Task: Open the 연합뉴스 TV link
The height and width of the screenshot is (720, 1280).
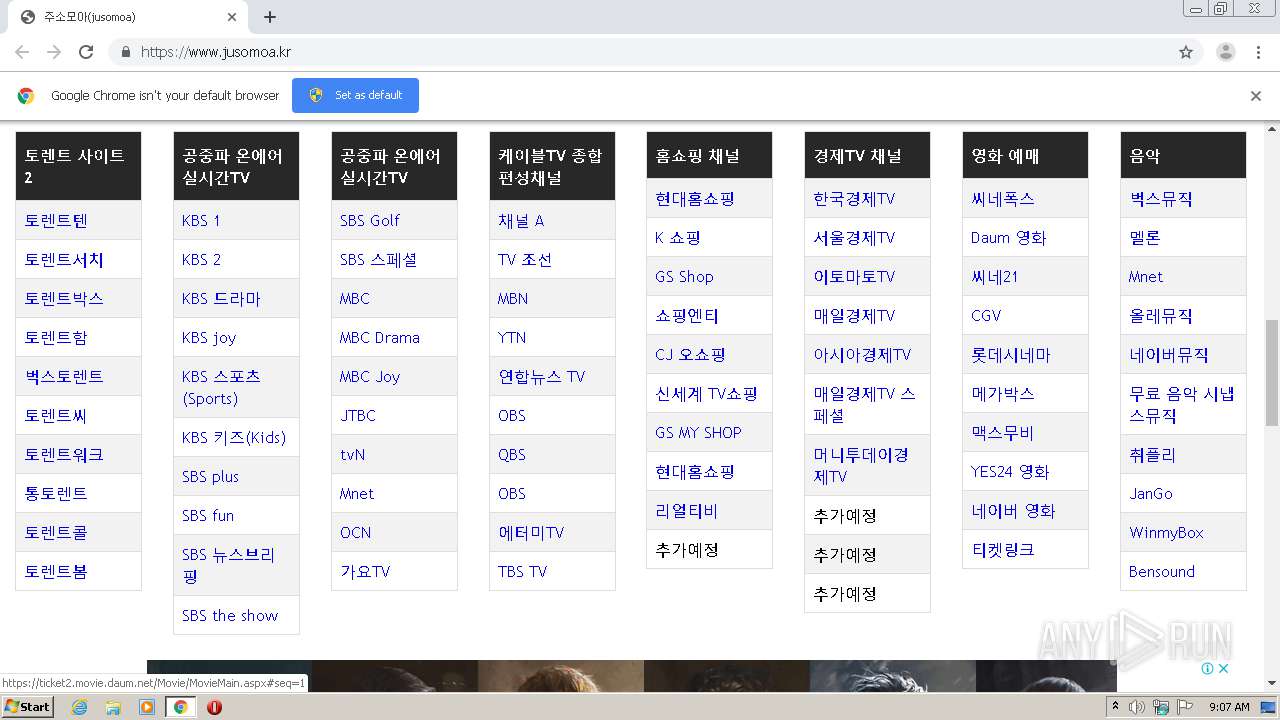Action: [x=541, y=376]
